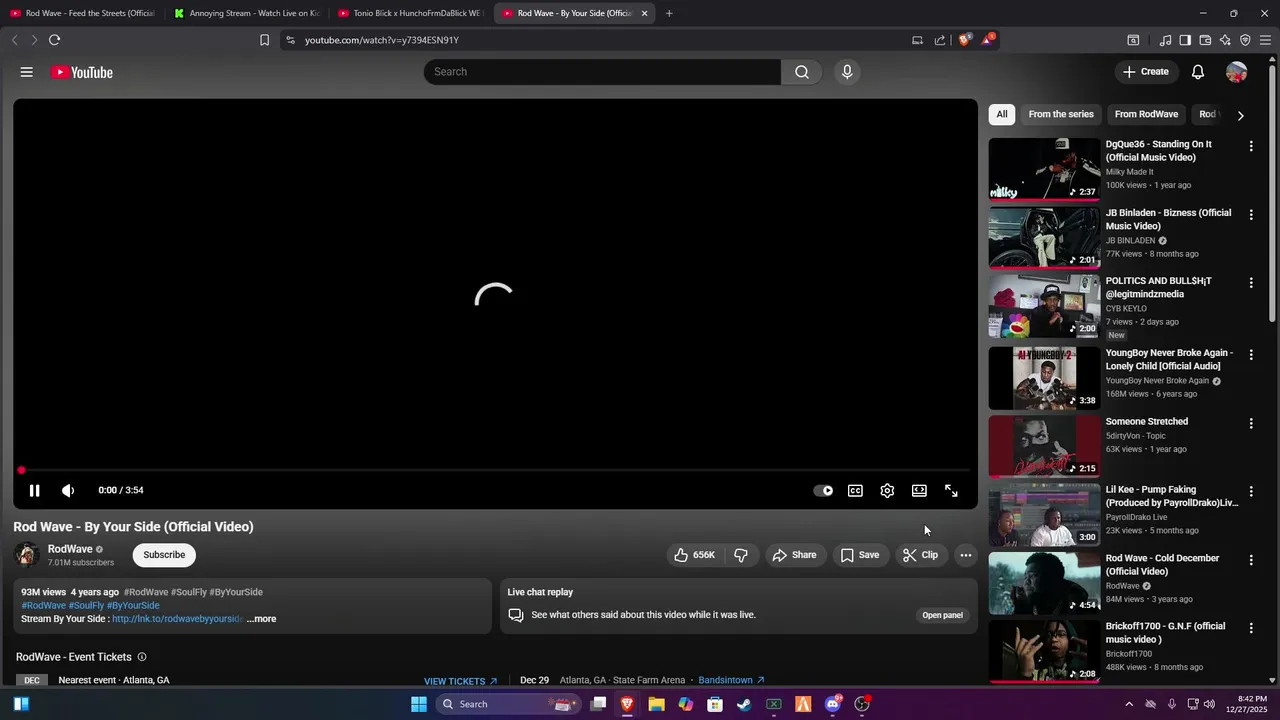Select the From RodWave chip
The height and width of the screenshot is (720, 1280).
(x=1146, y=114)
